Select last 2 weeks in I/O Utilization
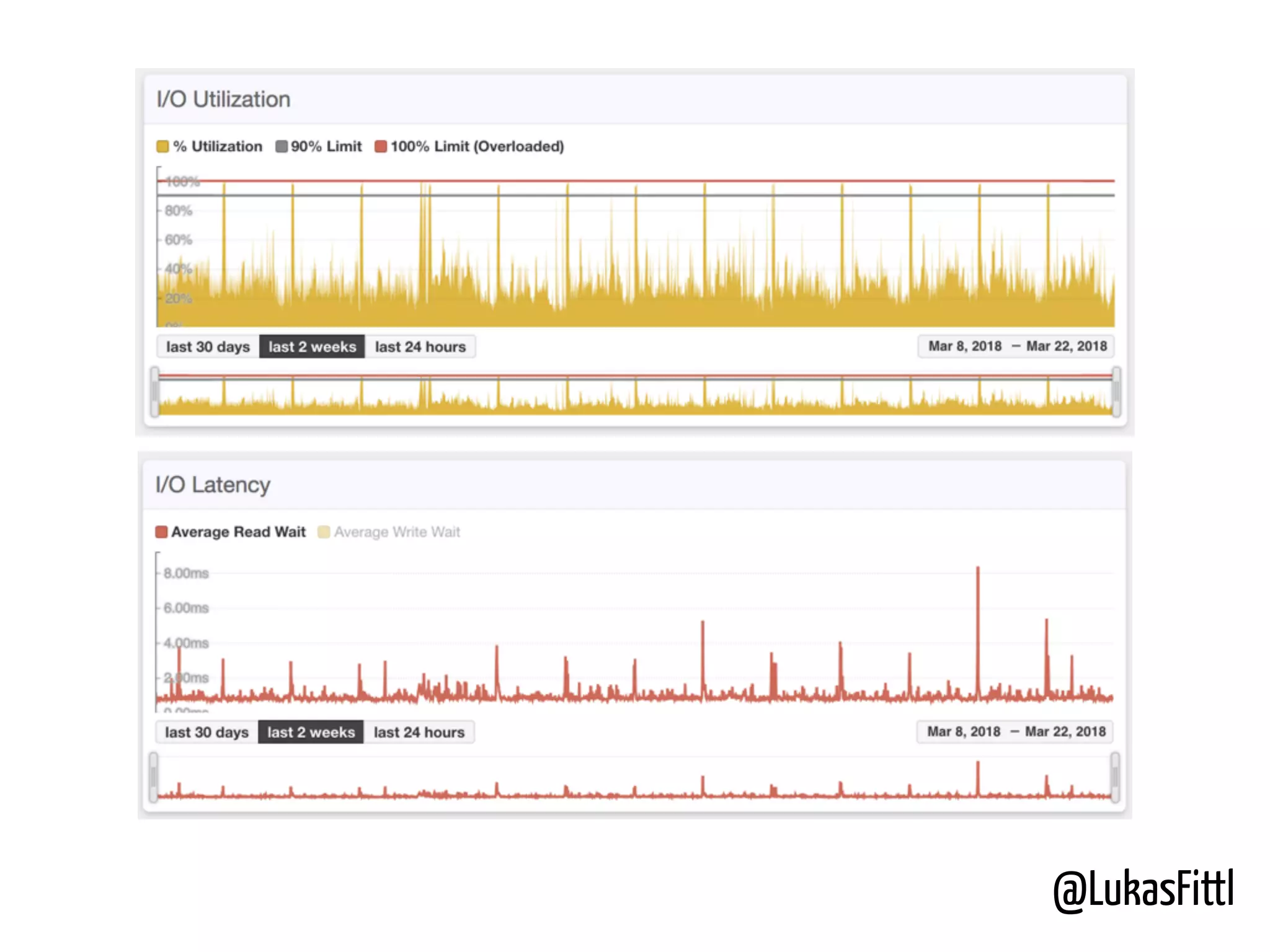This screenshot has height=952, width=1270. [x=312, y=347]
